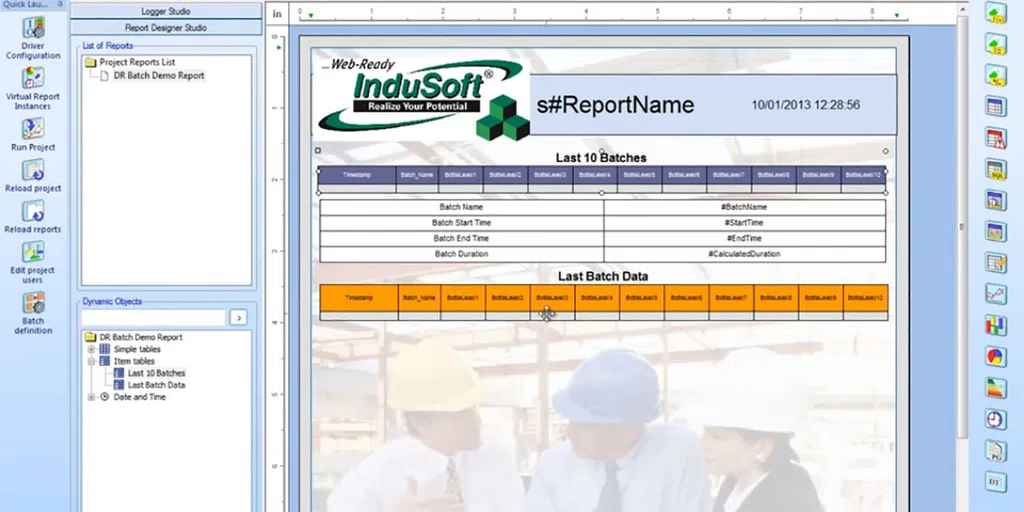
Task: Click the vertical scrollbar of the design canvas
Action: (962, 225)
